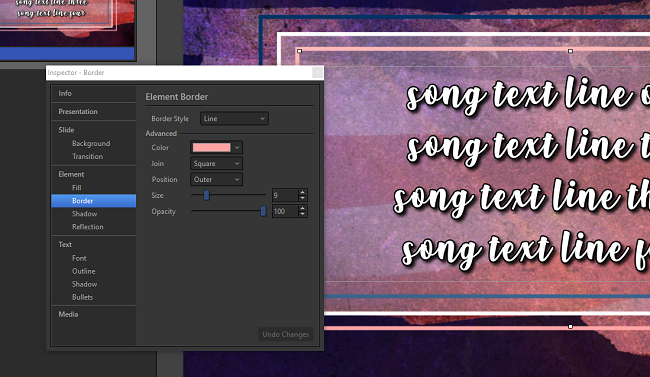Open Text Font settings
Image resolution: width=650 pixels, height=377 pixels.
pyautogui.click(x=79, y=258)
